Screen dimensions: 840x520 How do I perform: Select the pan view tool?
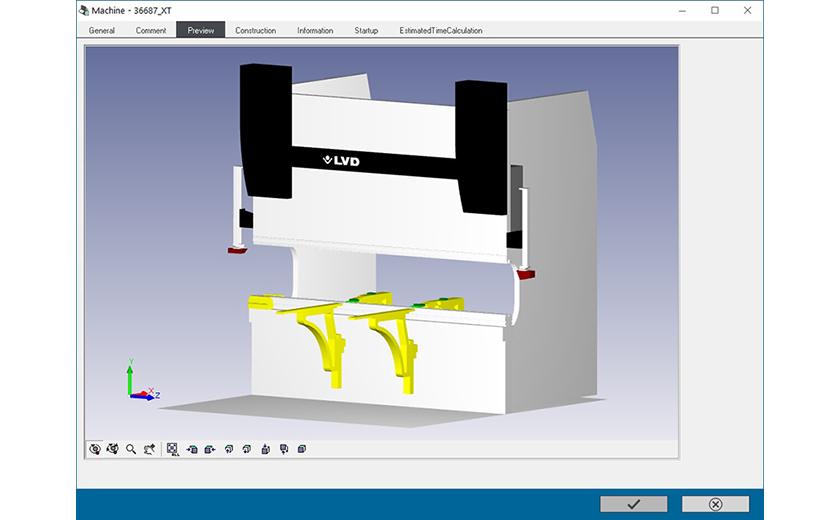[149, 449]
